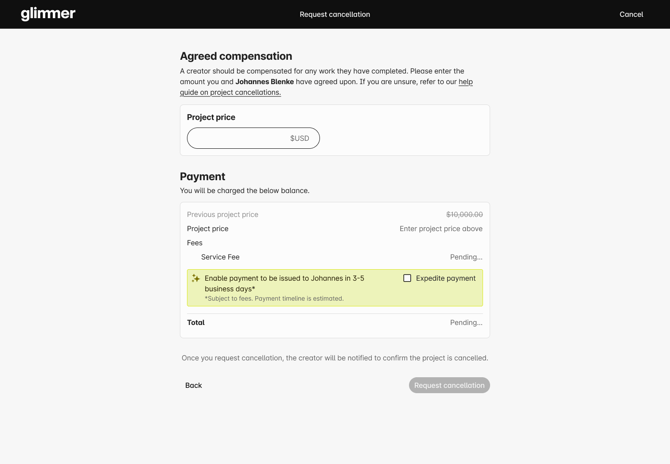Click the Request cancellation header title

pos(335,14)
